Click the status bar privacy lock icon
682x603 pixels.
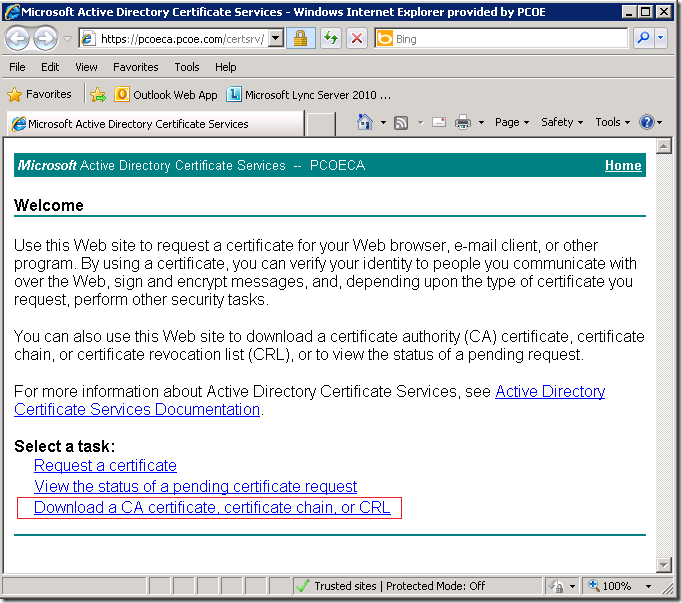pyautogui.click(x=556, y=586)
